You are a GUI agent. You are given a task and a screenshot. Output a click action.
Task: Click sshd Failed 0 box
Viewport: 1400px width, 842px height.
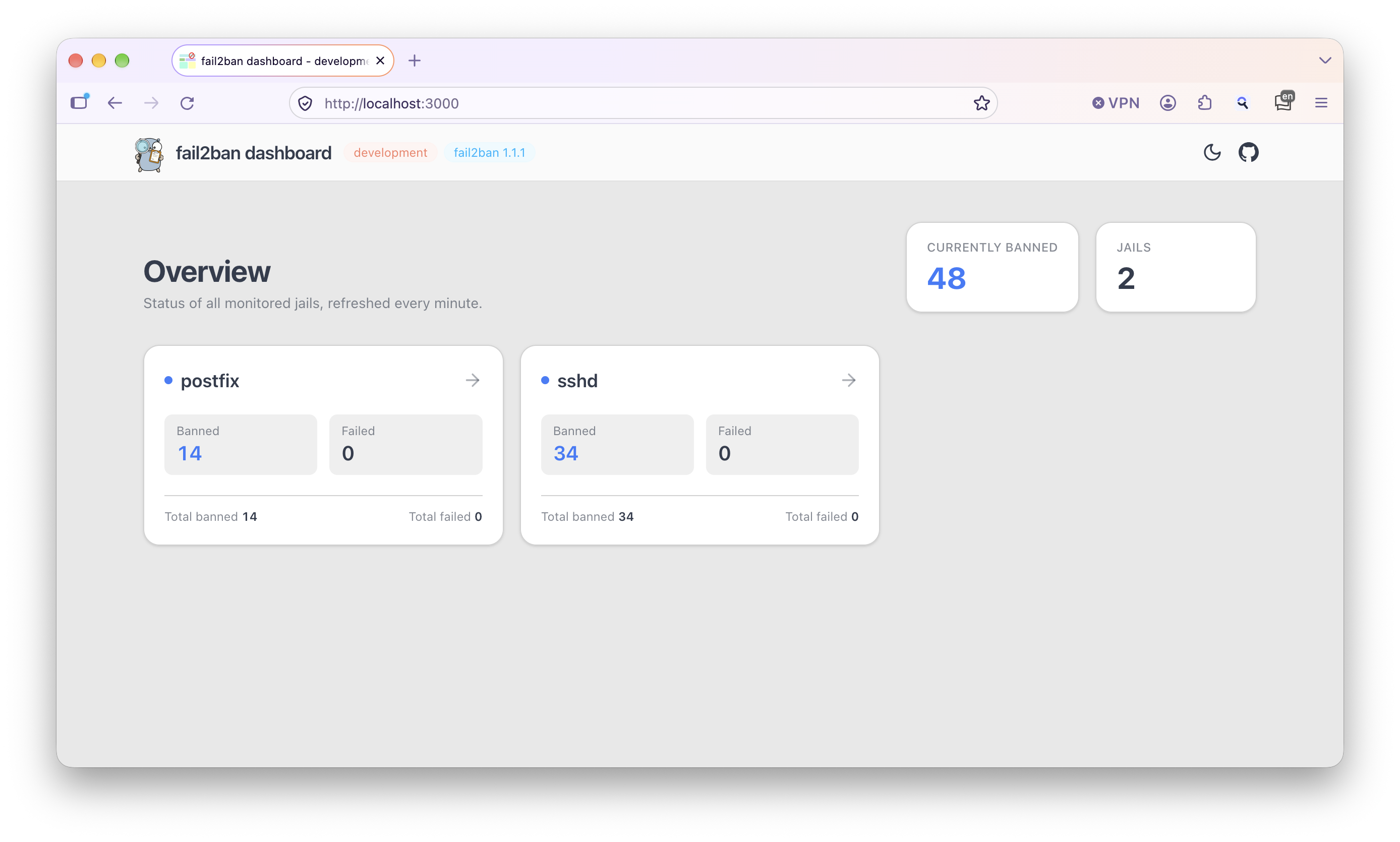click(782, 444)
